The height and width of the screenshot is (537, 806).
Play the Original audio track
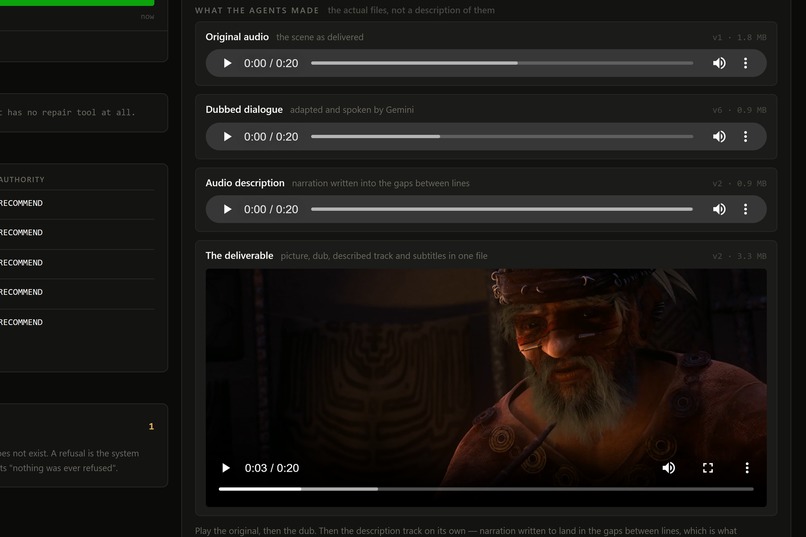227,63
